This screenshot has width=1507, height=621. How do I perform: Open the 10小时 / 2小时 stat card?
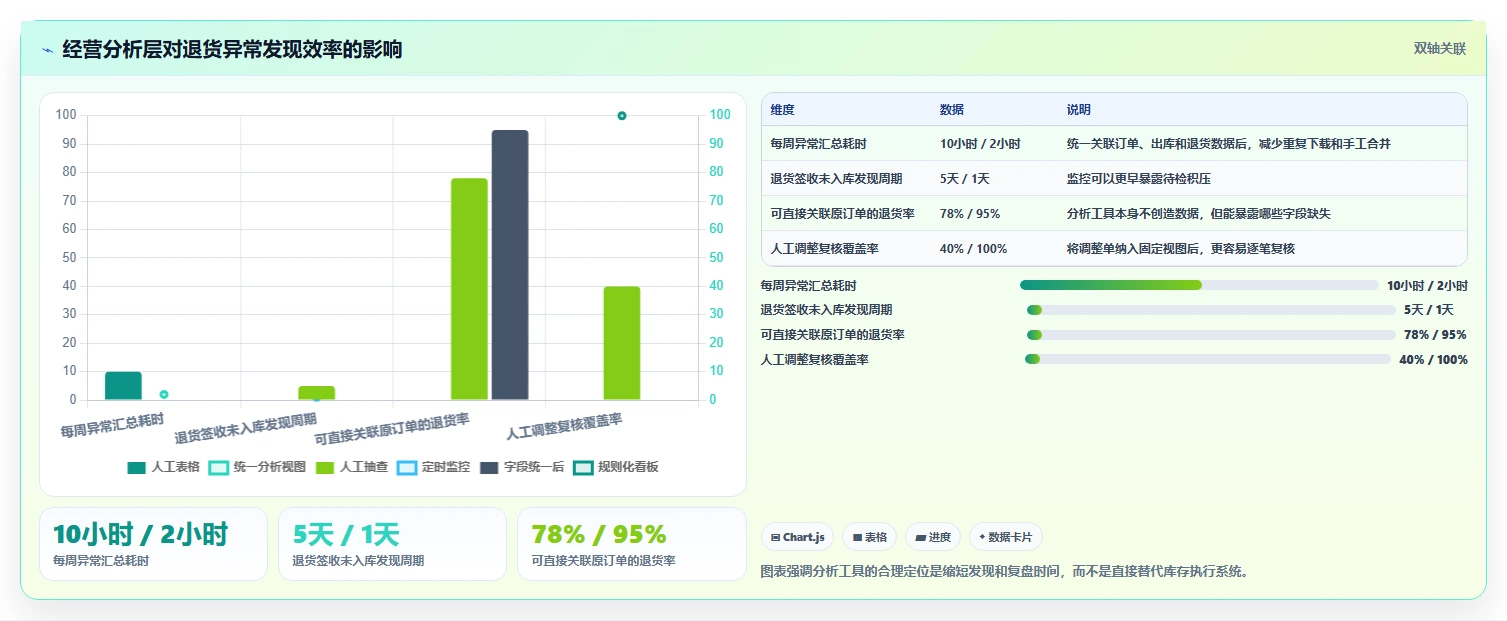153,544
